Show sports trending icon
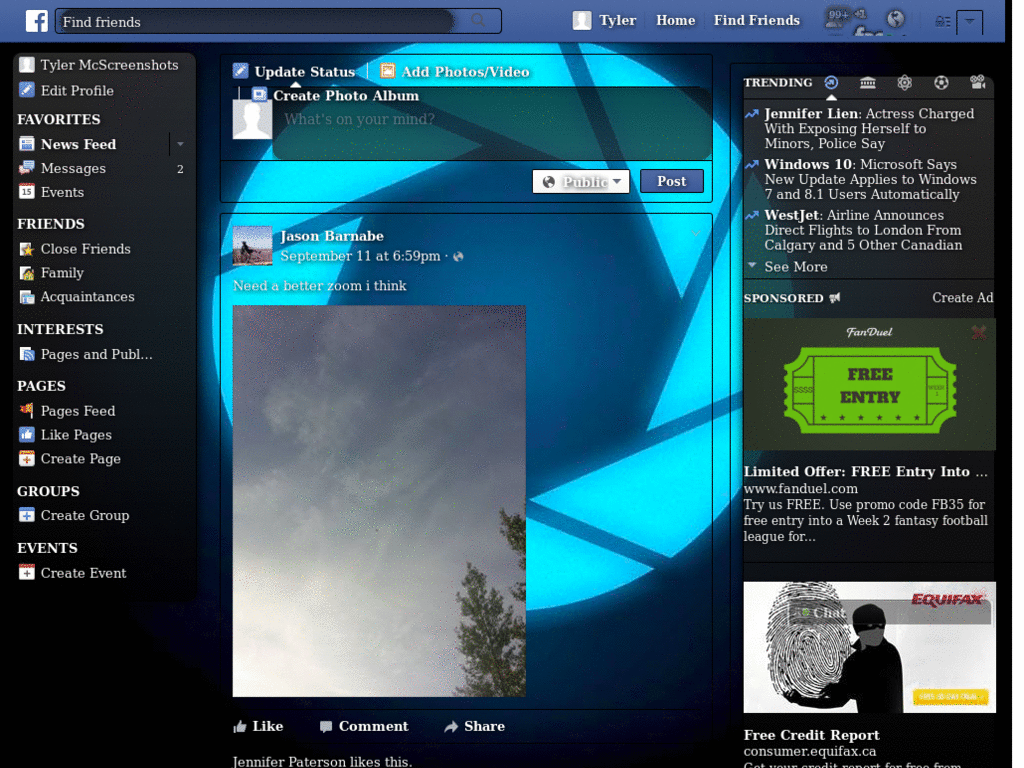The width and height of the screenshot is (1024, 768). point(940,82)
